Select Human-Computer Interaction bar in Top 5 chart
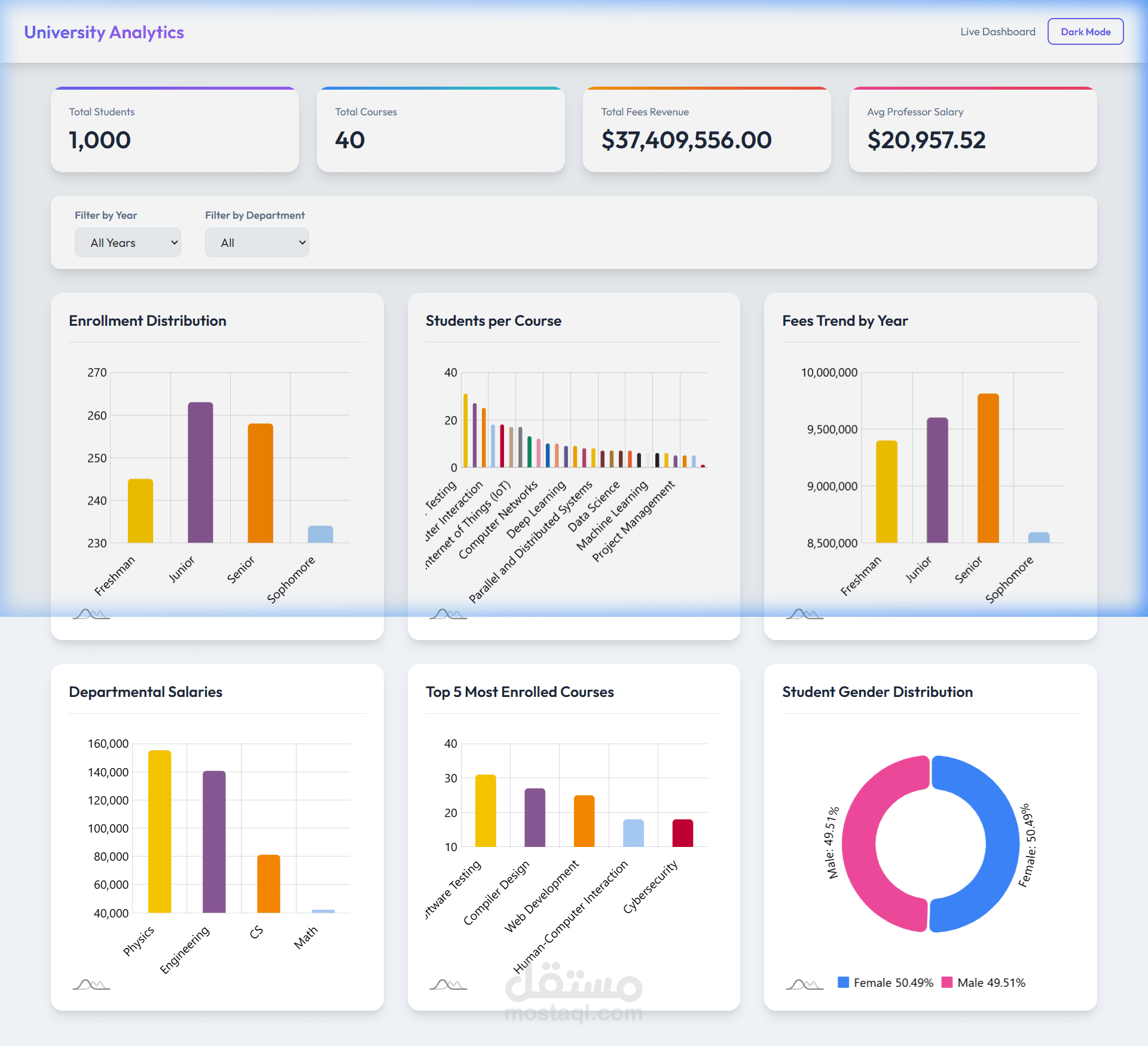 coord(634,833)
